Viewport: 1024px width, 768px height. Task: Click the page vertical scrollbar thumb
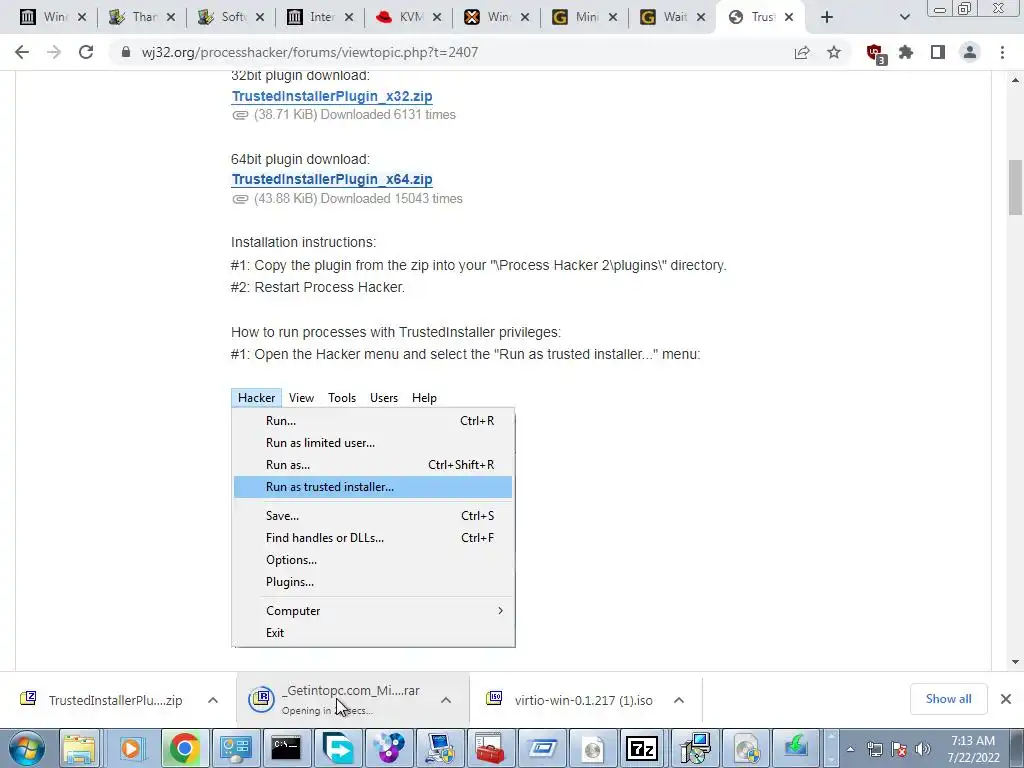[x=1015, y=187]
